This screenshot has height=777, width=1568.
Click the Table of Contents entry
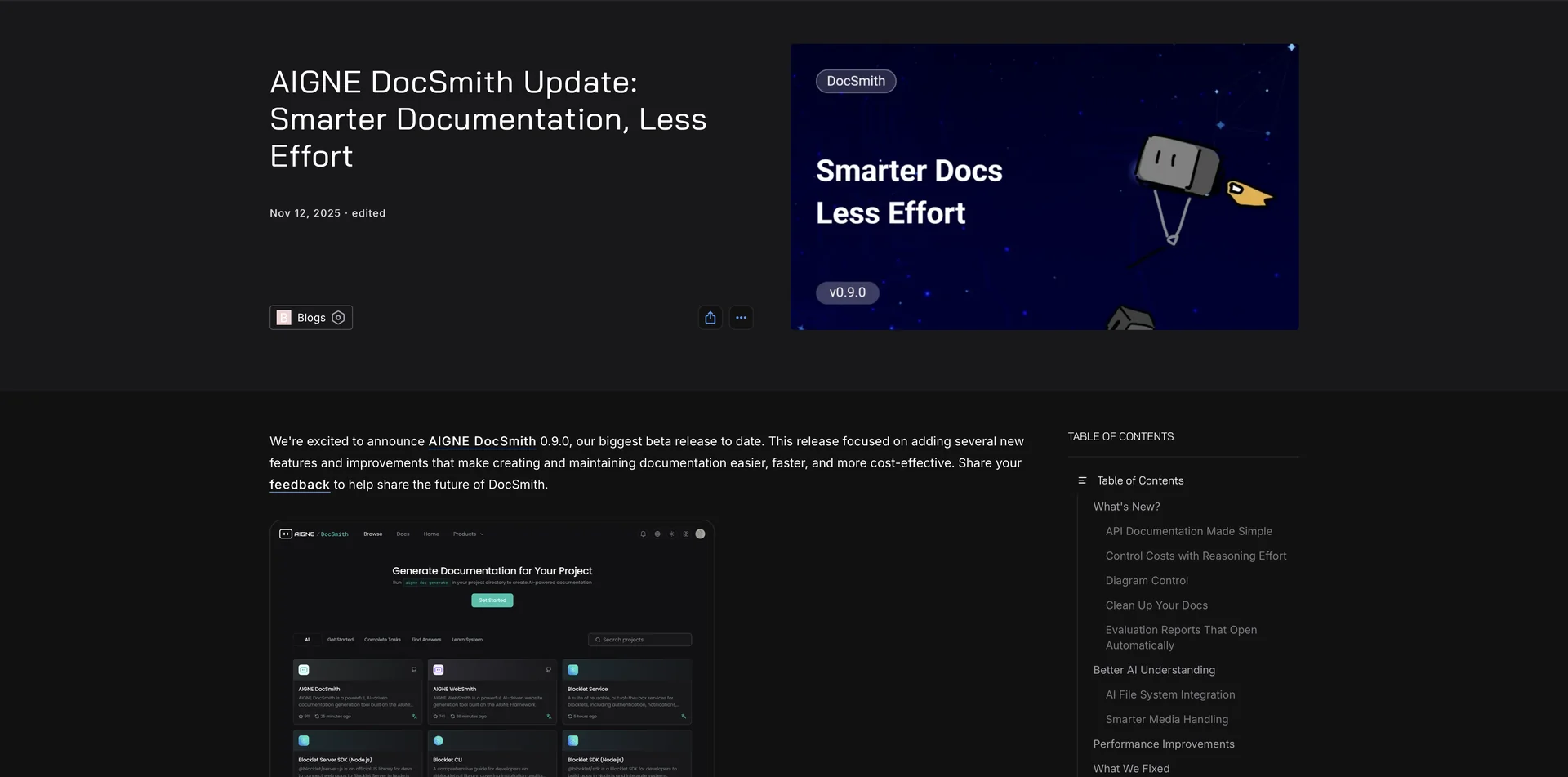(x=1140, y=480)
